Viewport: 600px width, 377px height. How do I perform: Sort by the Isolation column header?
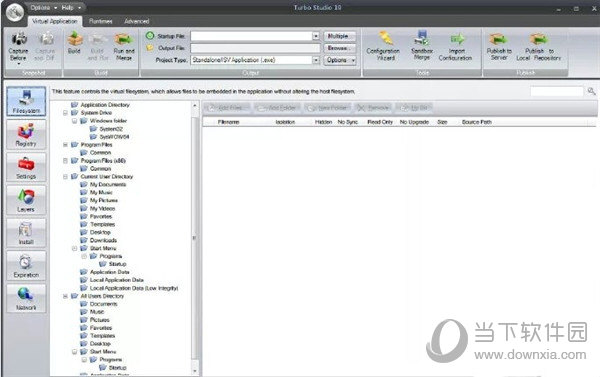point(285,122)
